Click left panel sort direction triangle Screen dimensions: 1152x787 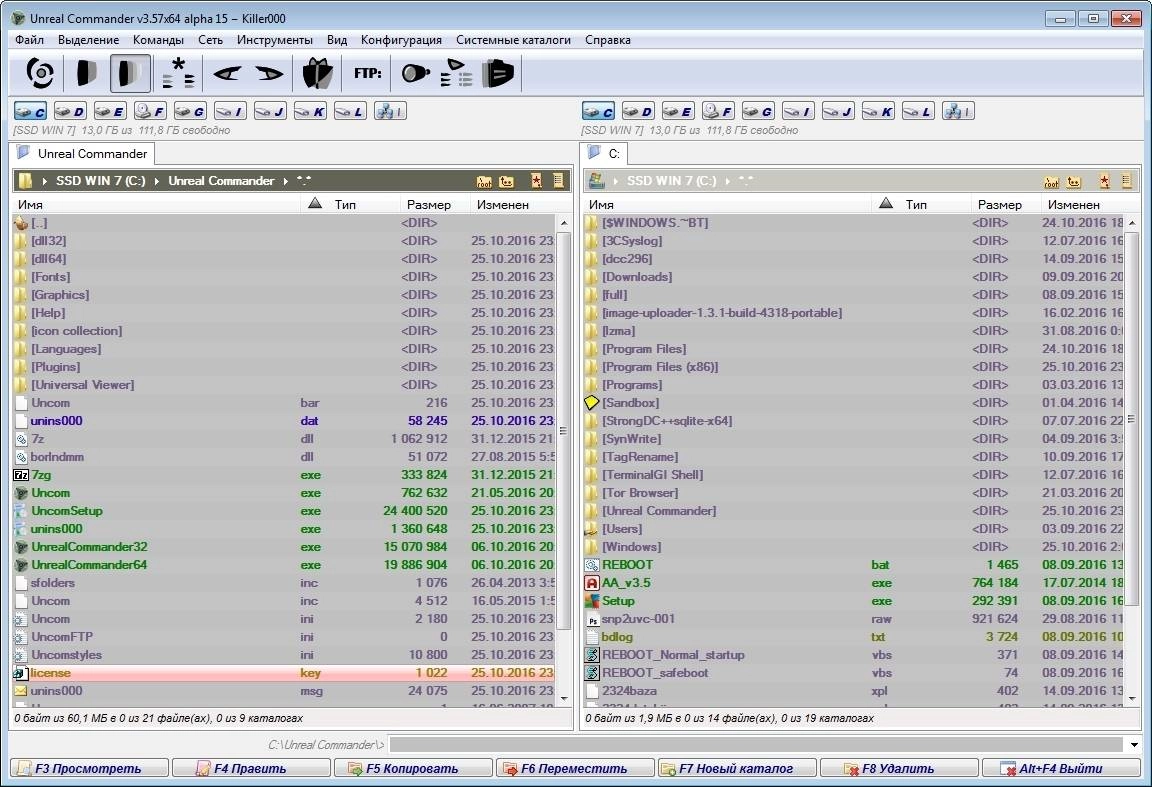pyautogui.click(x=315, y=204)
